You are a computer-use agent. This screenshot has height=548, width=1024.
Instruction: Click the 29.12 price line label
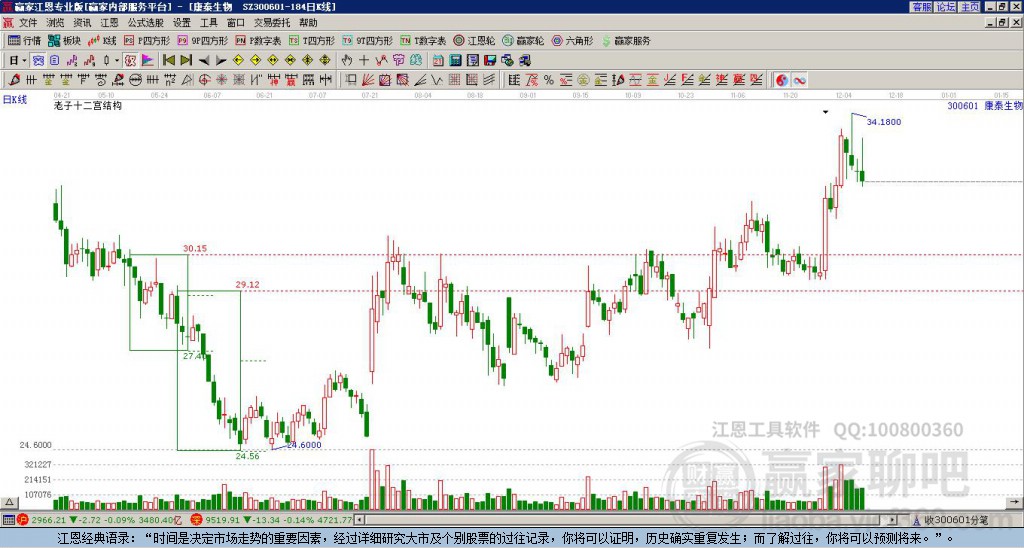(248, 285)
